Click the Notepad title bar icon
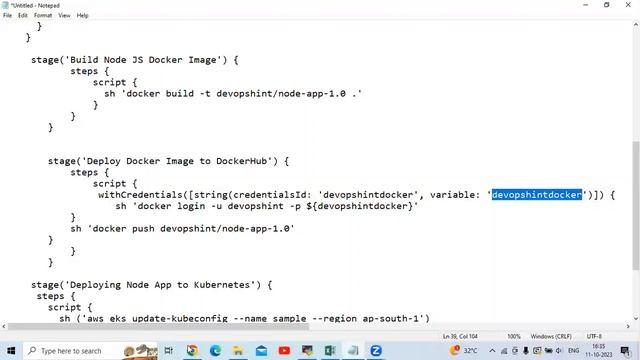Viewport: 640px width, 360px height. (x=5, y=5)
